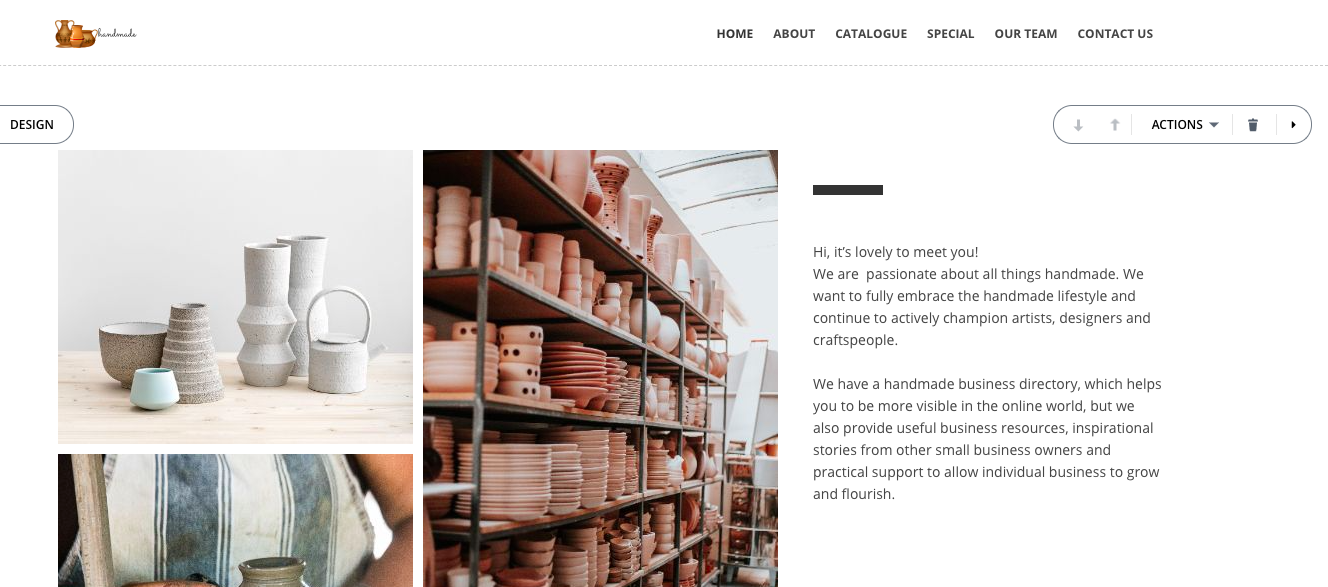1328x587 pixels.
Task: Move the section up with the up arrow
Action: 1114,125
